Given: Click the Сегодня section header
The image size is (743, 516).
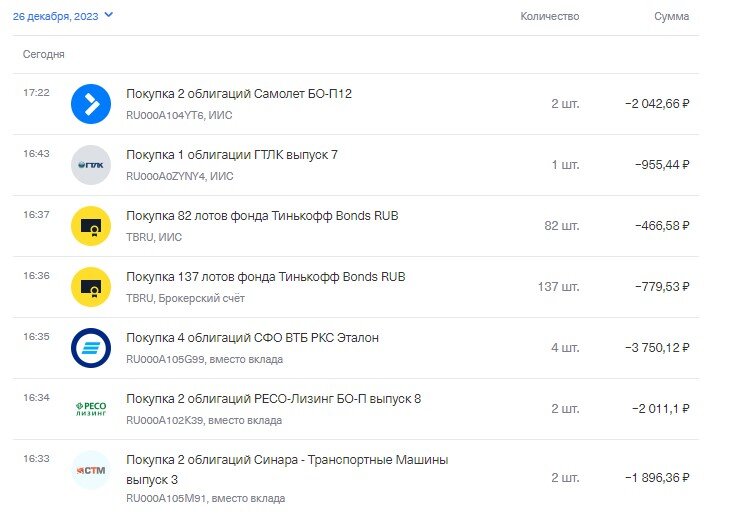Looking at the screenshot, I should 44,55.
